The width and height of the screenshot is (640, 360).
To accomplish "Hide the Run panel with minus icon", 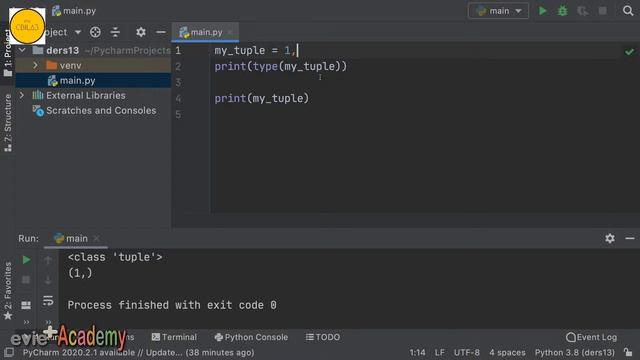I will point(630,238).
